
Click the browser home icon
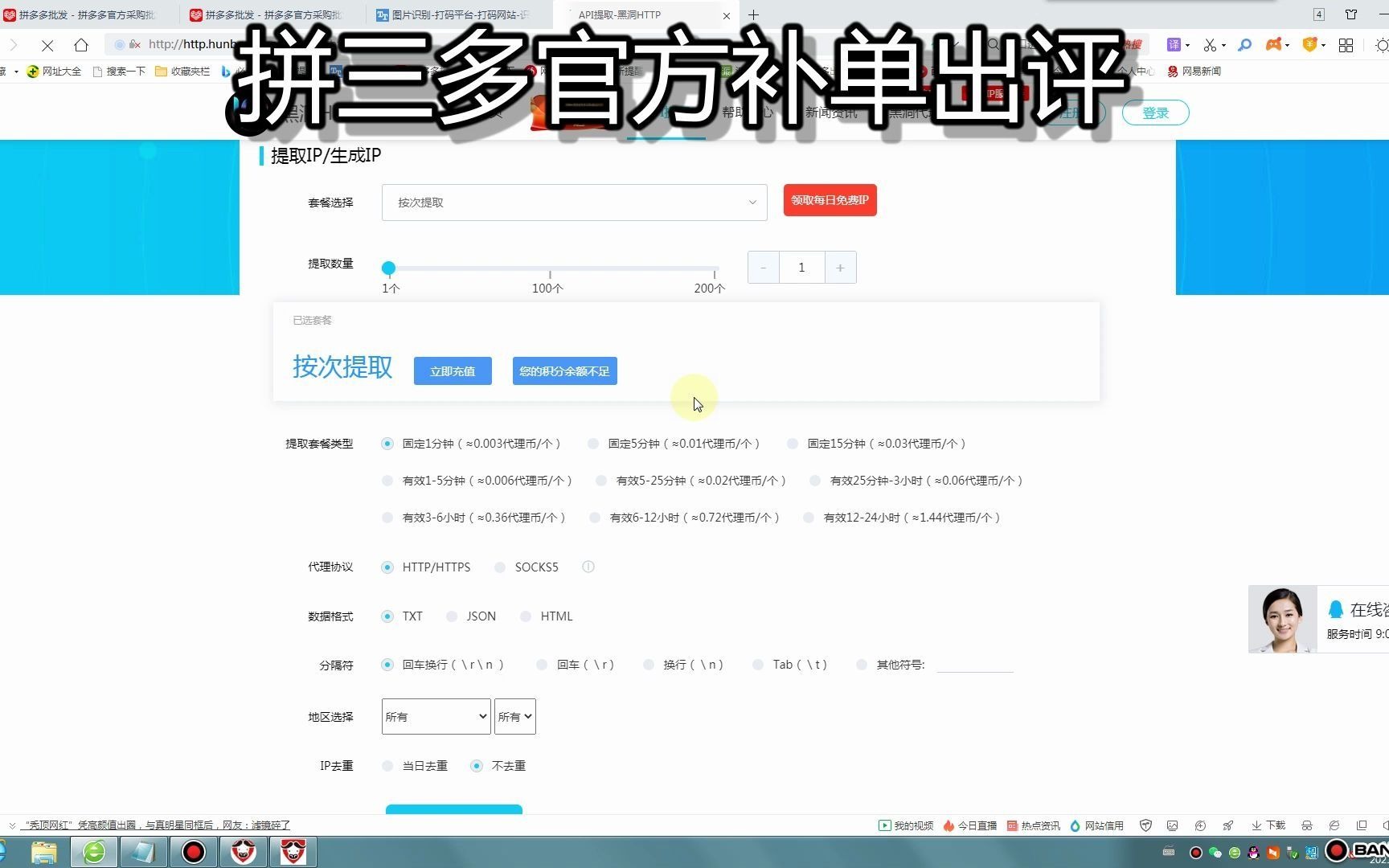pos(80,45)
